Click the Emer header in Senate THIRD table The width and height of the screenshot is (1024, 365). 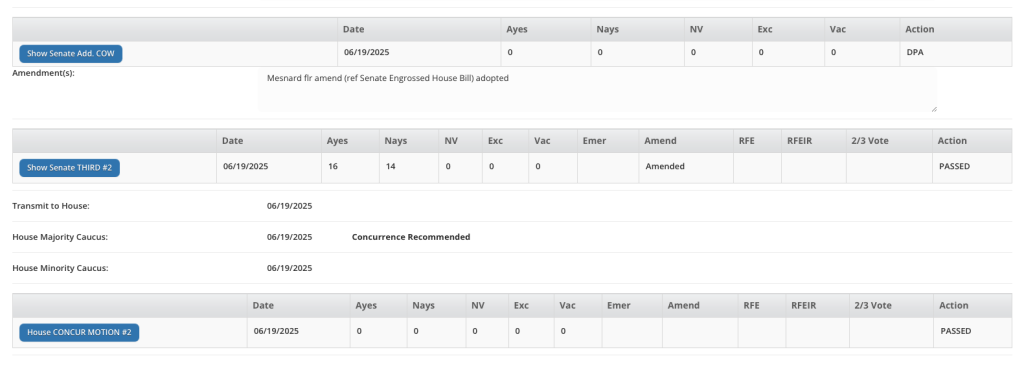click(594, 140)
